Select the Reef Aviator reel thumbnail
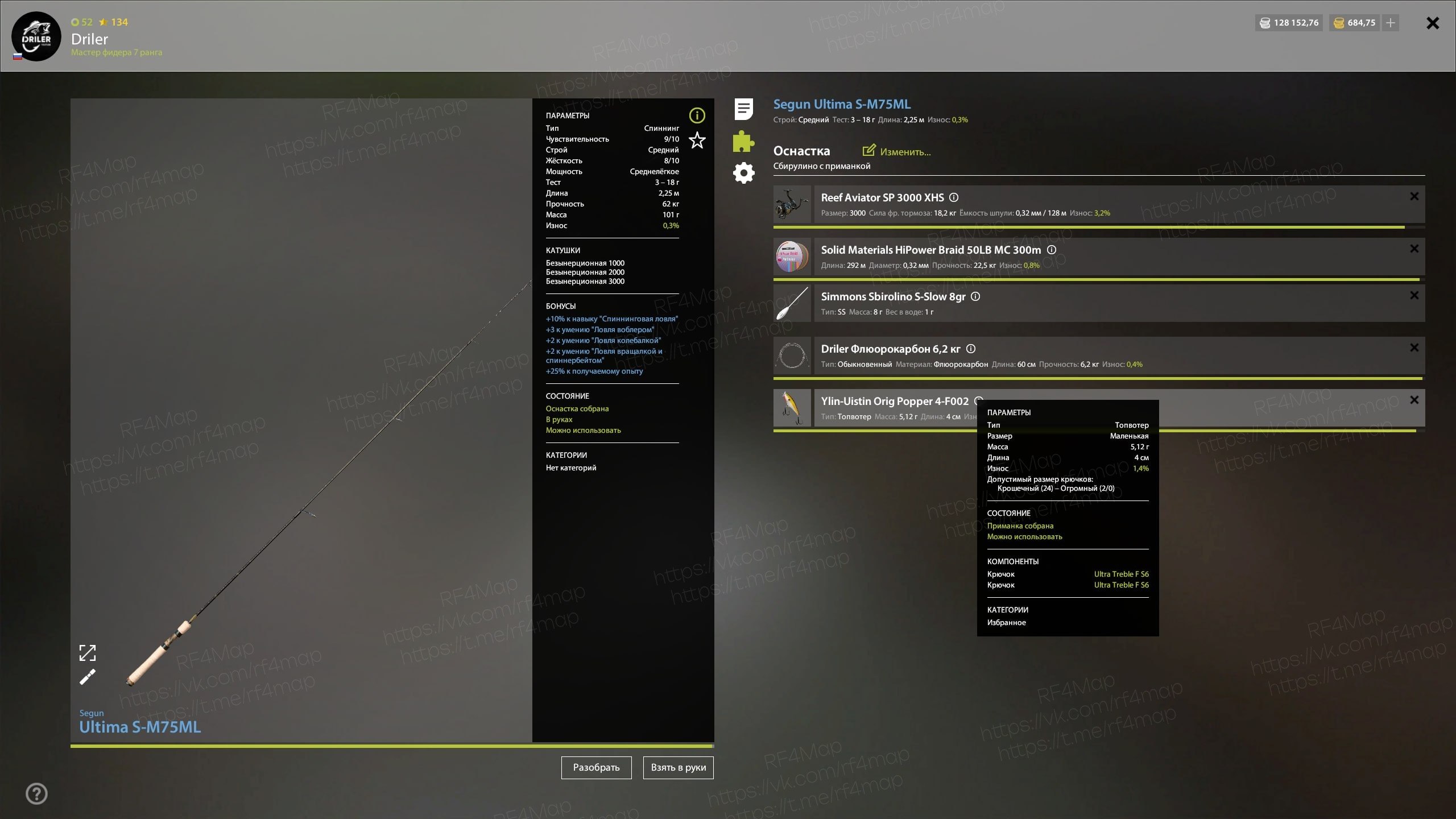Screen dimensions: 1456x819 pyautogui.click(x=792, y=204)
